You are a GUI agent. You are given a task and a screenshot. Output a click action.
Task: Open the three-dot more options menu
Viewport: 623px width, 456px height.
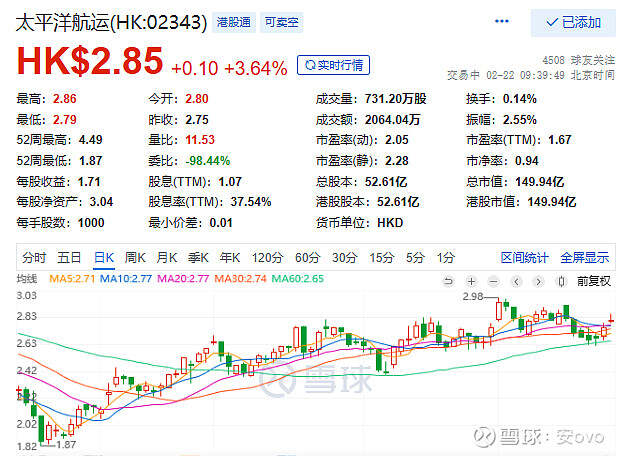[501, 21]
